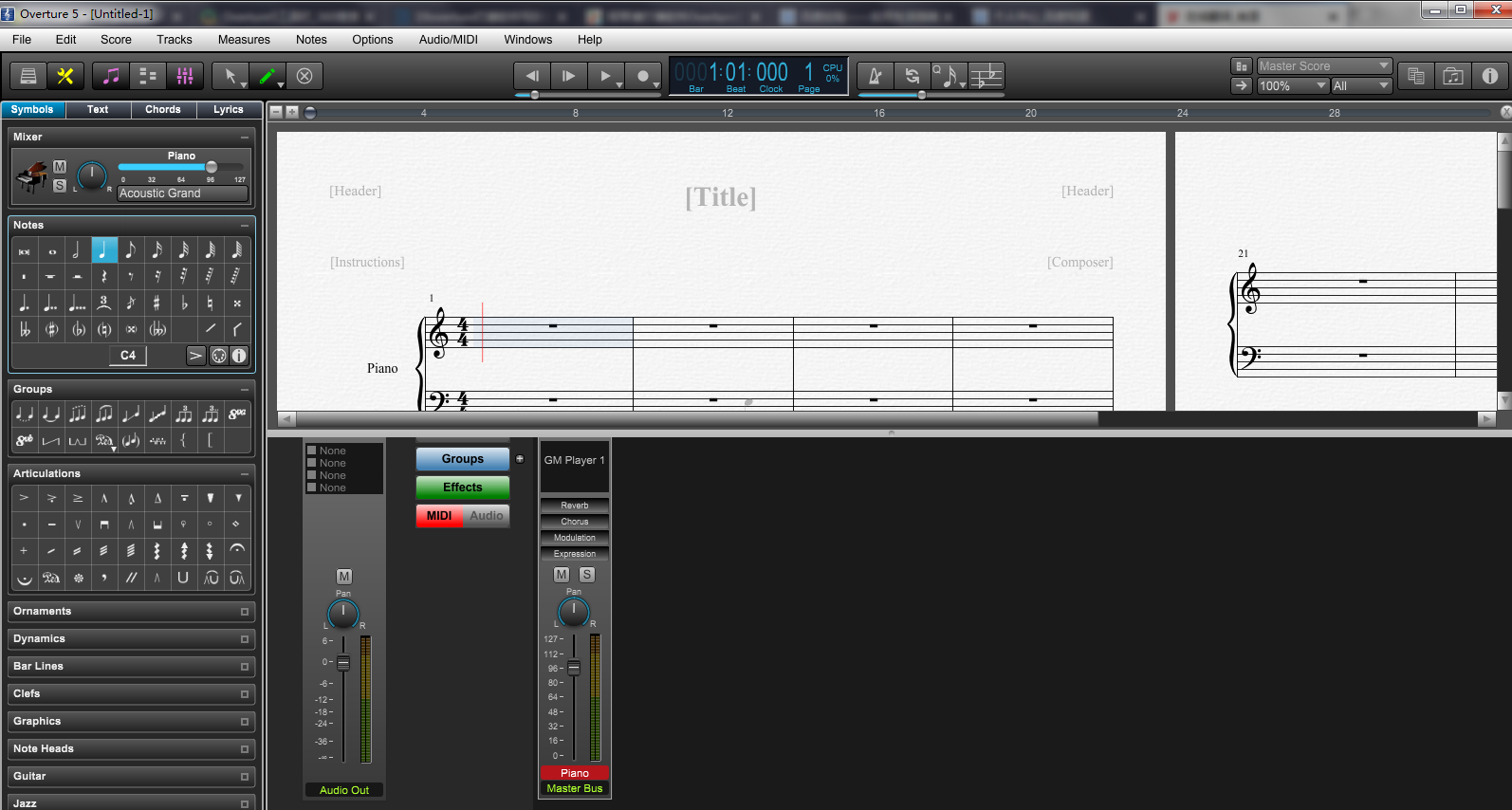Open the 100% zoom dropdown

coord(1293,86)
